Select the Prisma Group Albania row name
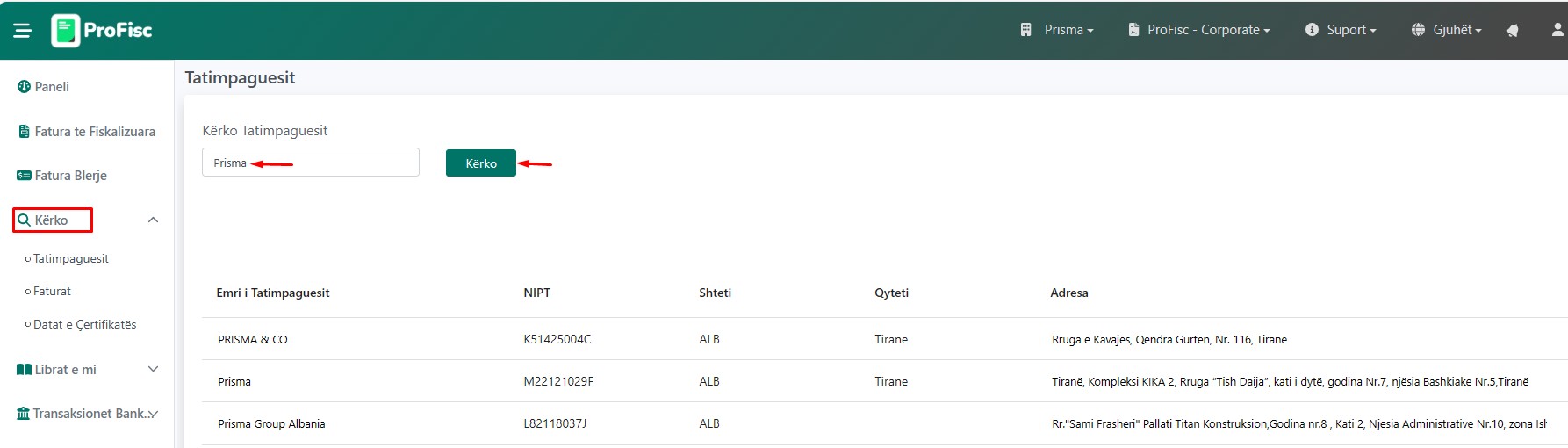 [x=271, y=424]
